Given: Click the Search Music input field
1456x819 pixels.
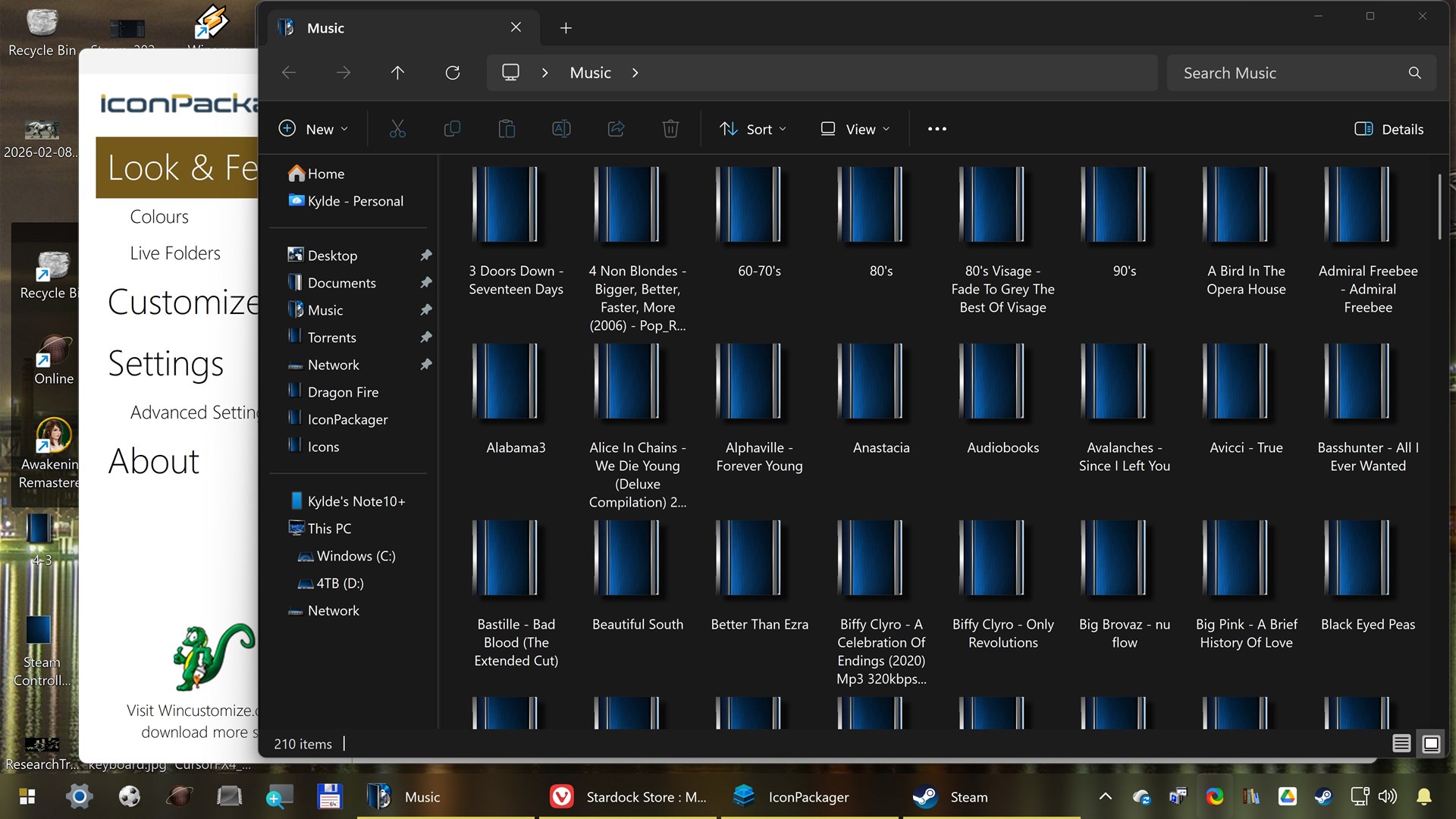Looking at the screenshot, I should click(1289, 73).
